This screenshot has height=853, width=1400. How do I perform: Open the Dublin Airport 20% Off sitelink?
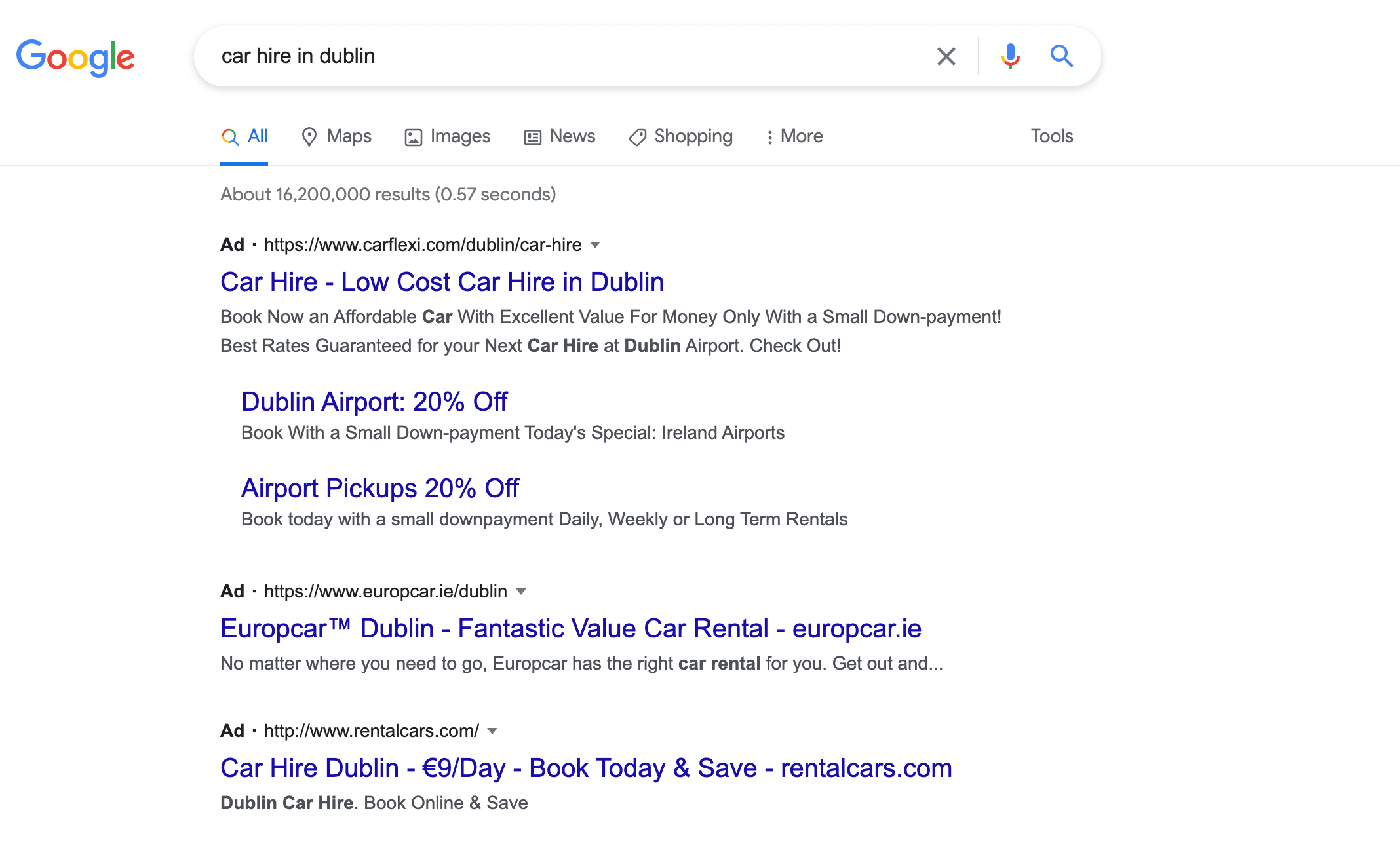point(374,402)
